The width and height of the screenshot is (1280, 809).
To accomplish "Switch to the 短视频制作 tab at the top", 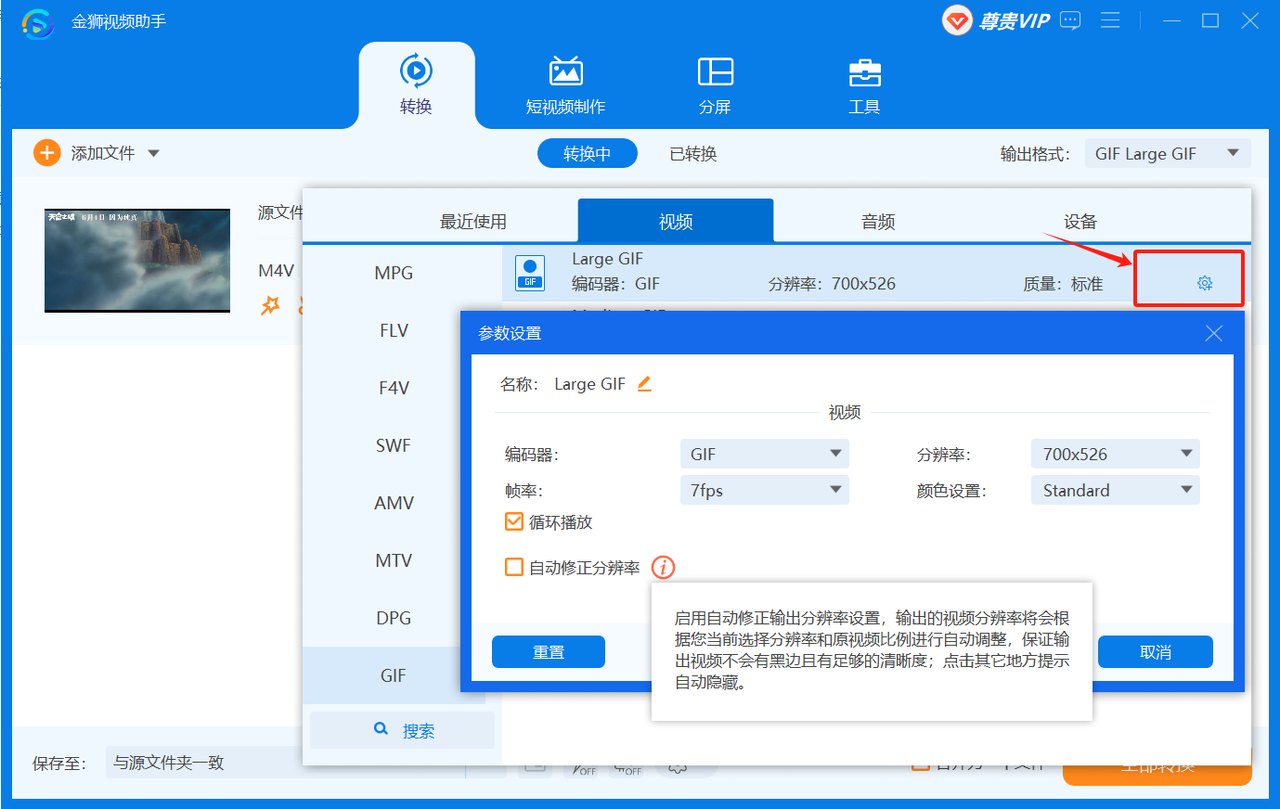I will [x=564, y=85].
